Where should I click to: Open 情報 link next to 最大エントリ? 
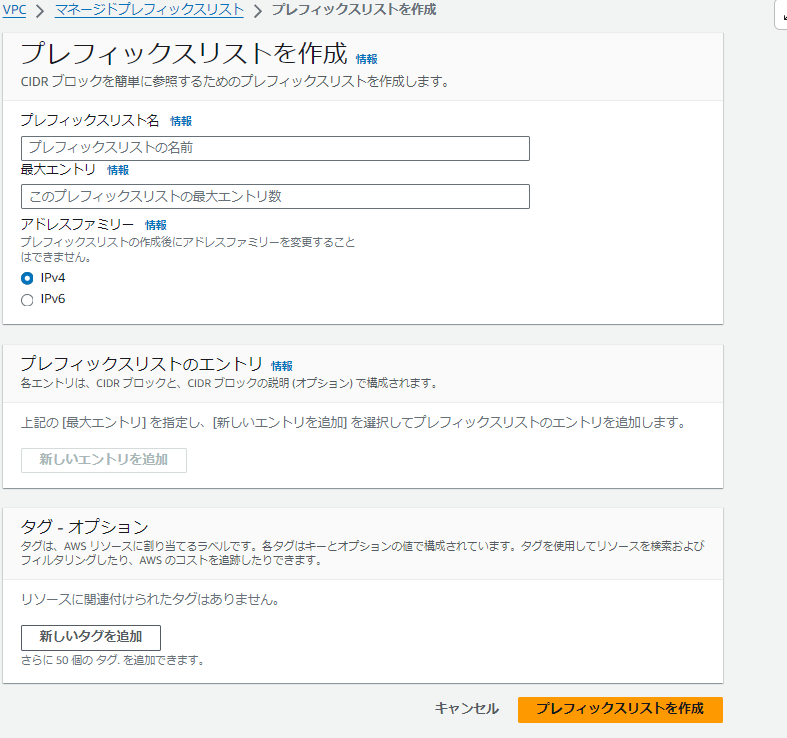pos(118,170)
